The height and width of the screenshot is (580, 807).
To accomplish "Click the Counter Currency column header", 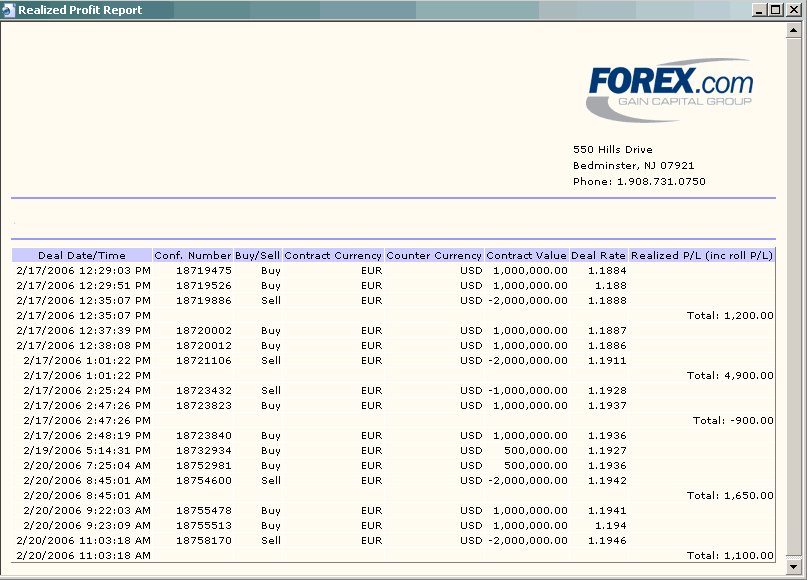I will 434,255.
